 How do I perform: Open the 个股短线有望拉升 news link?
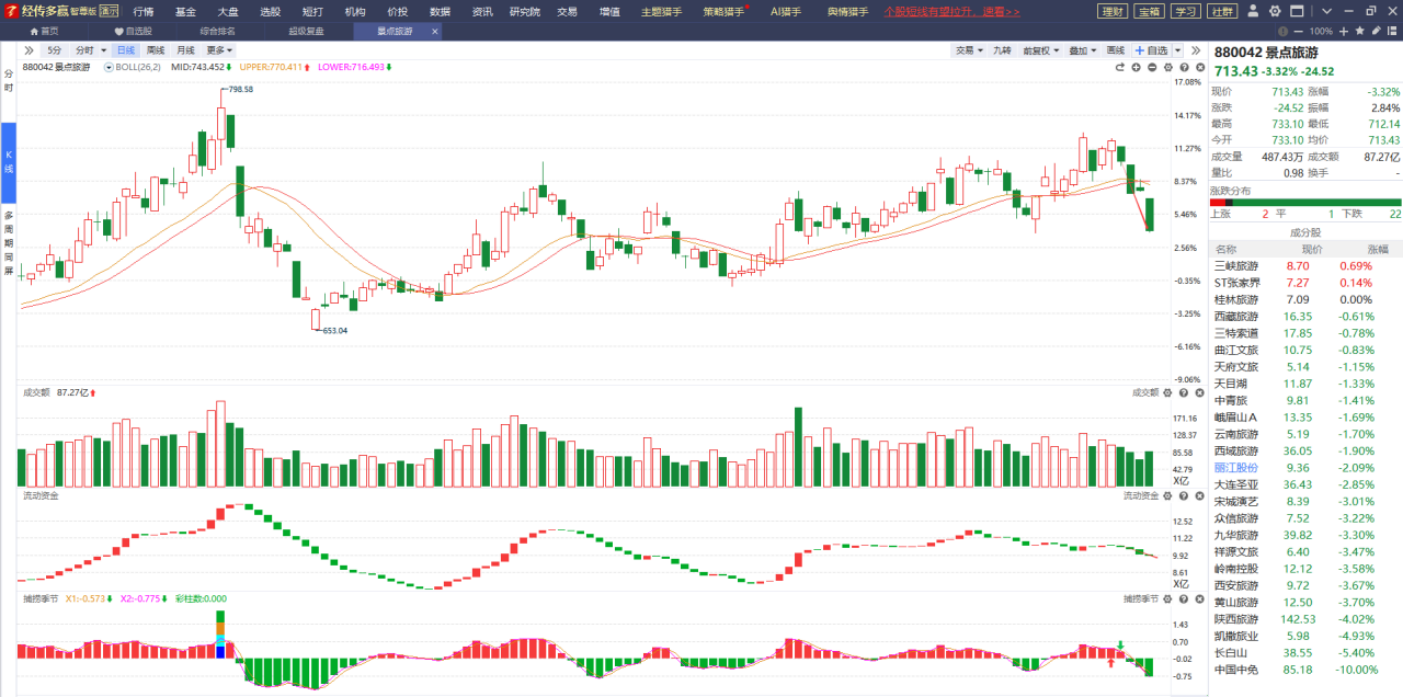click(951, 12)
